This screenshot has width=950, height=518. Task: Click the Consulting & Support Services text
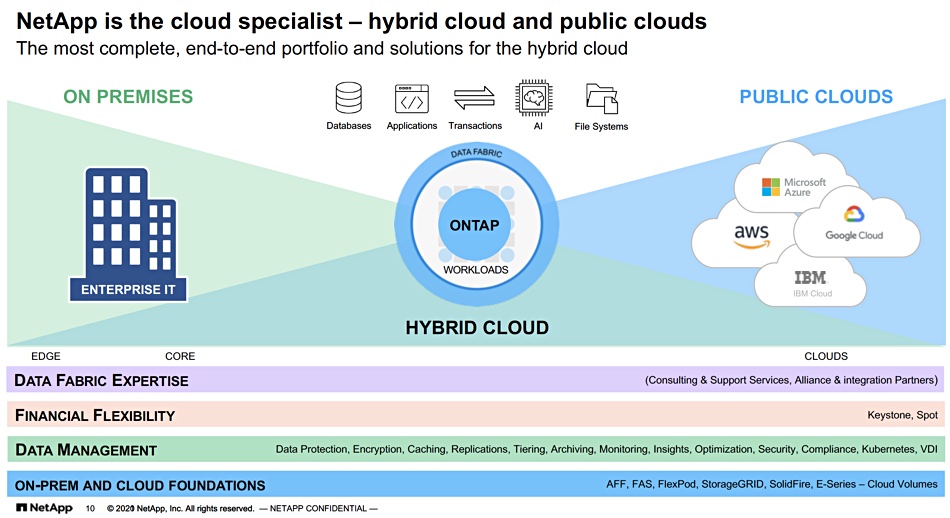pos(791,380)
